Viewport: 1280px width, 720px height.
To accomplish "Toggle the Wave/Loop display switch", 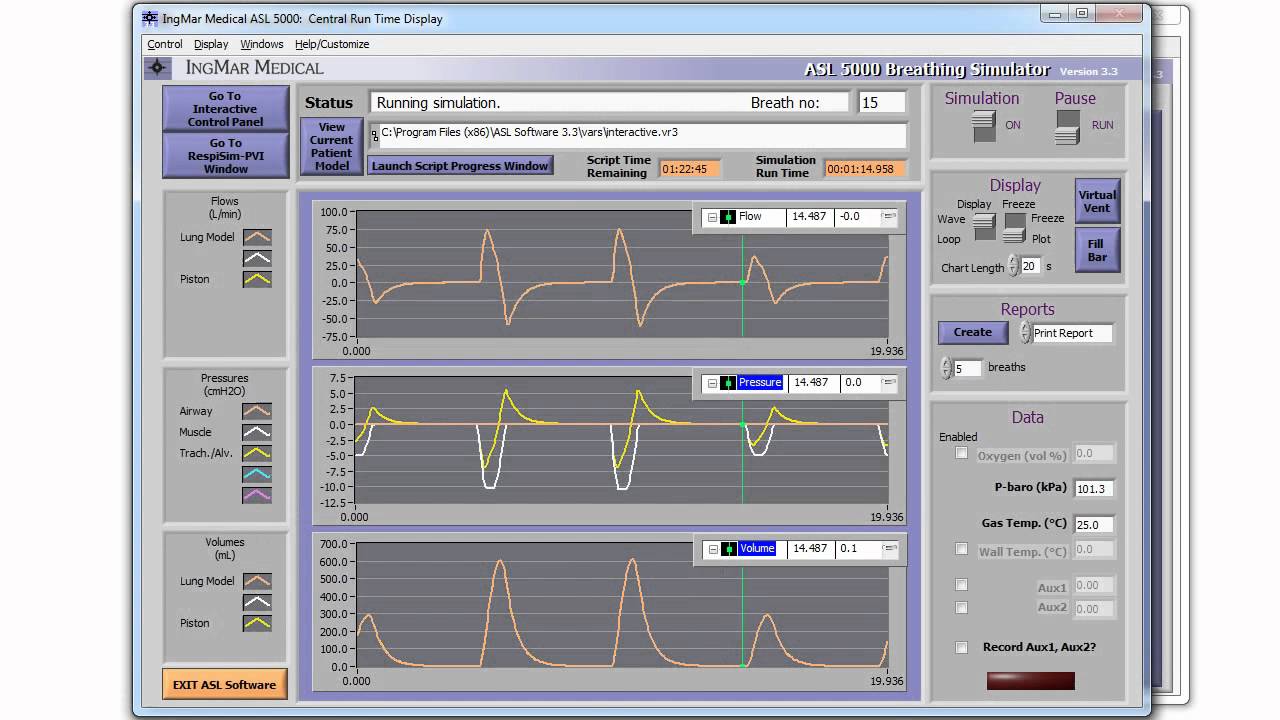I will coord(984,227).
